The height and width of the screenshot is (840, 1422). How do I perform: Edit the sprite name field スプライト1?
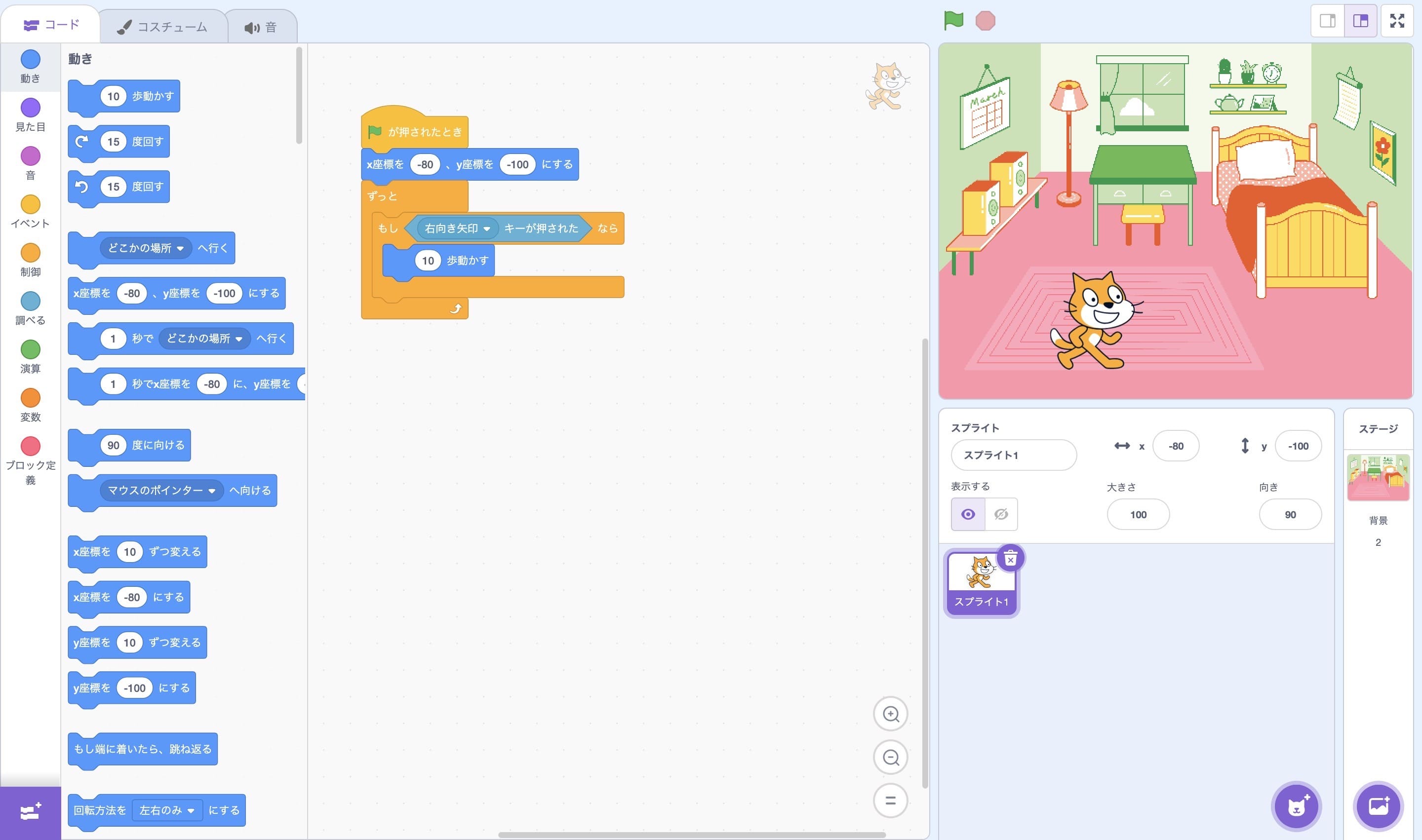[1014, 455]
